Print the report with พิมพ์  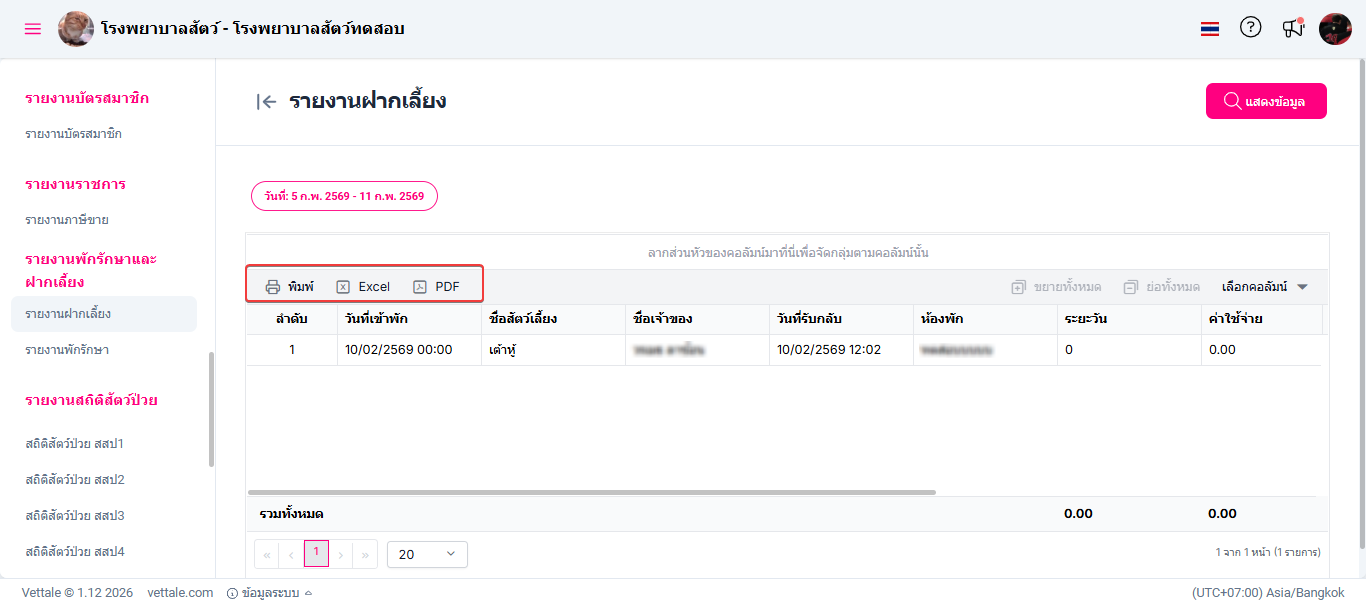pos(289,286)
